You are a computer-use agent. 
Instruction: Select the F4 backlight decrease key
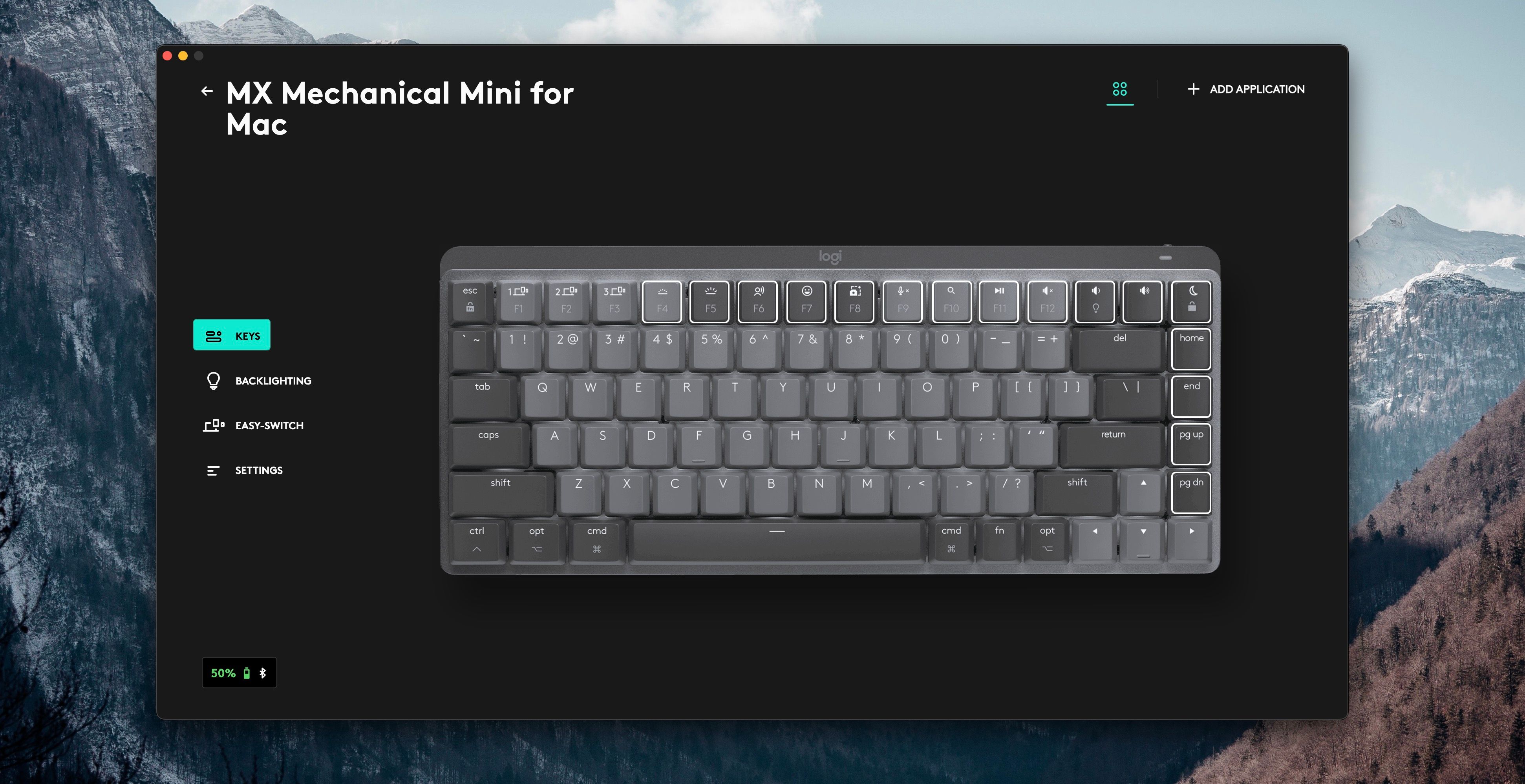[x=662, y=302]
